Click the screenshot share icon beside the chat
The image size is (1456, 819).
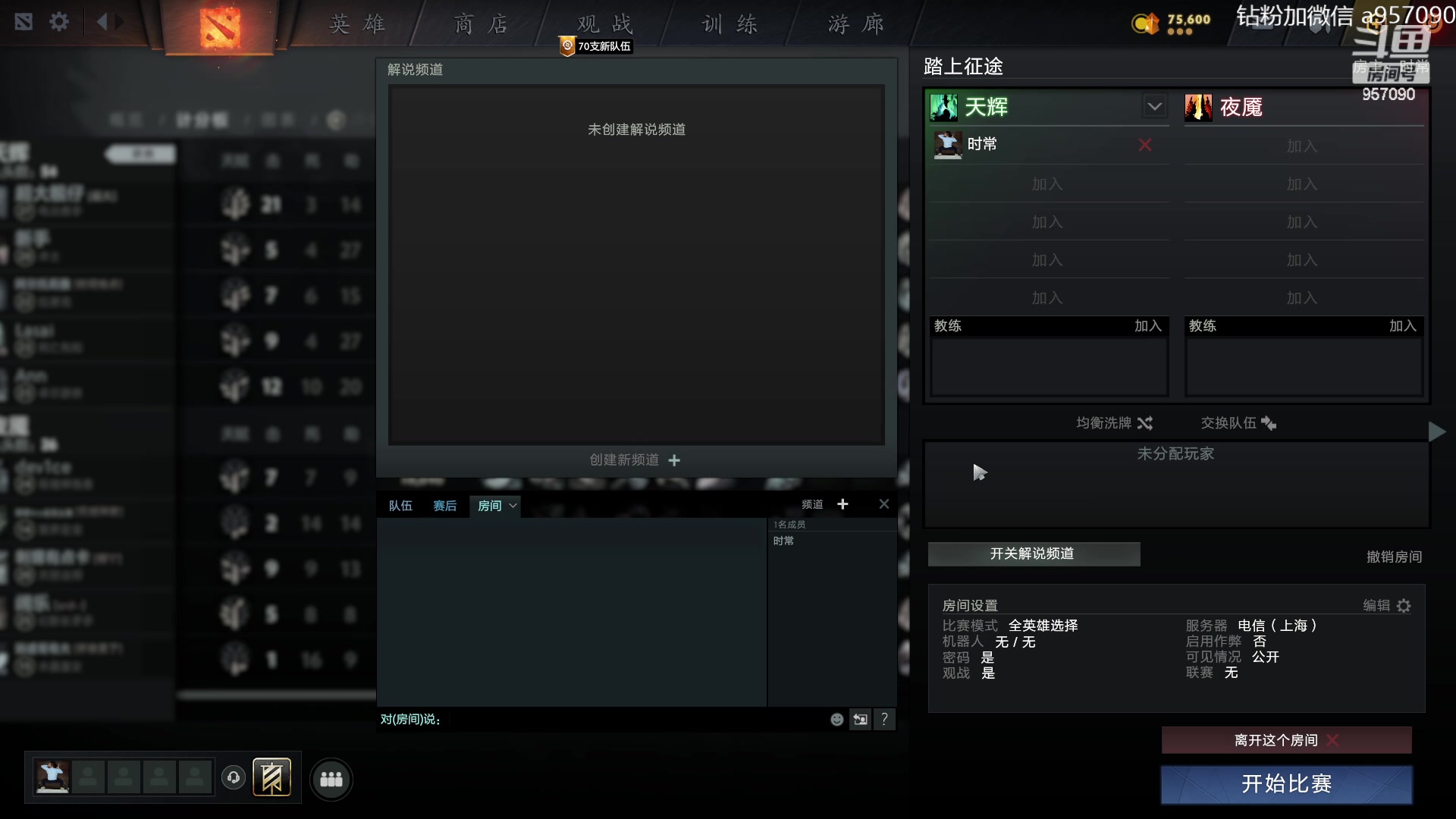pyautogui.click(x=861, y=719)
